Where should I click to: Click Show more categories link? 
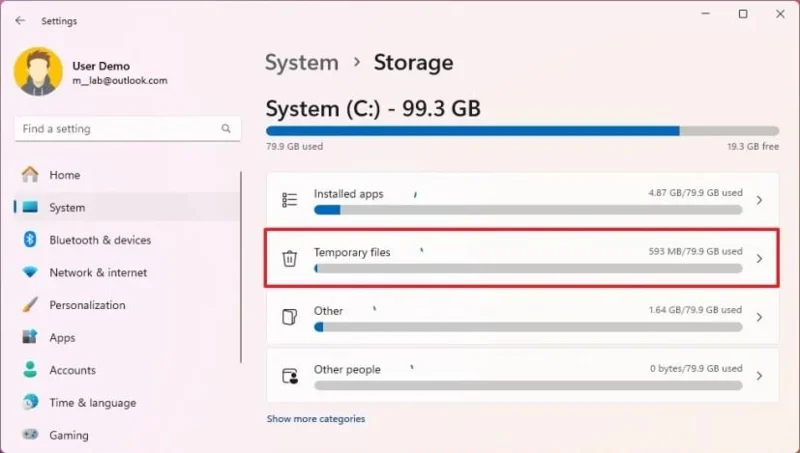(x=316, y=419)
